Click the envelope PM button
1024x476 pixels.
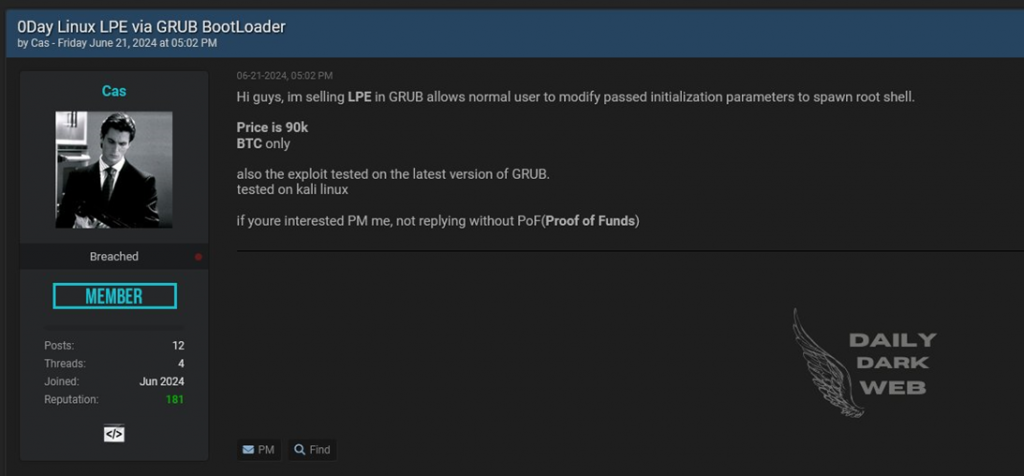pyautogui.click(x=258, y=450)
